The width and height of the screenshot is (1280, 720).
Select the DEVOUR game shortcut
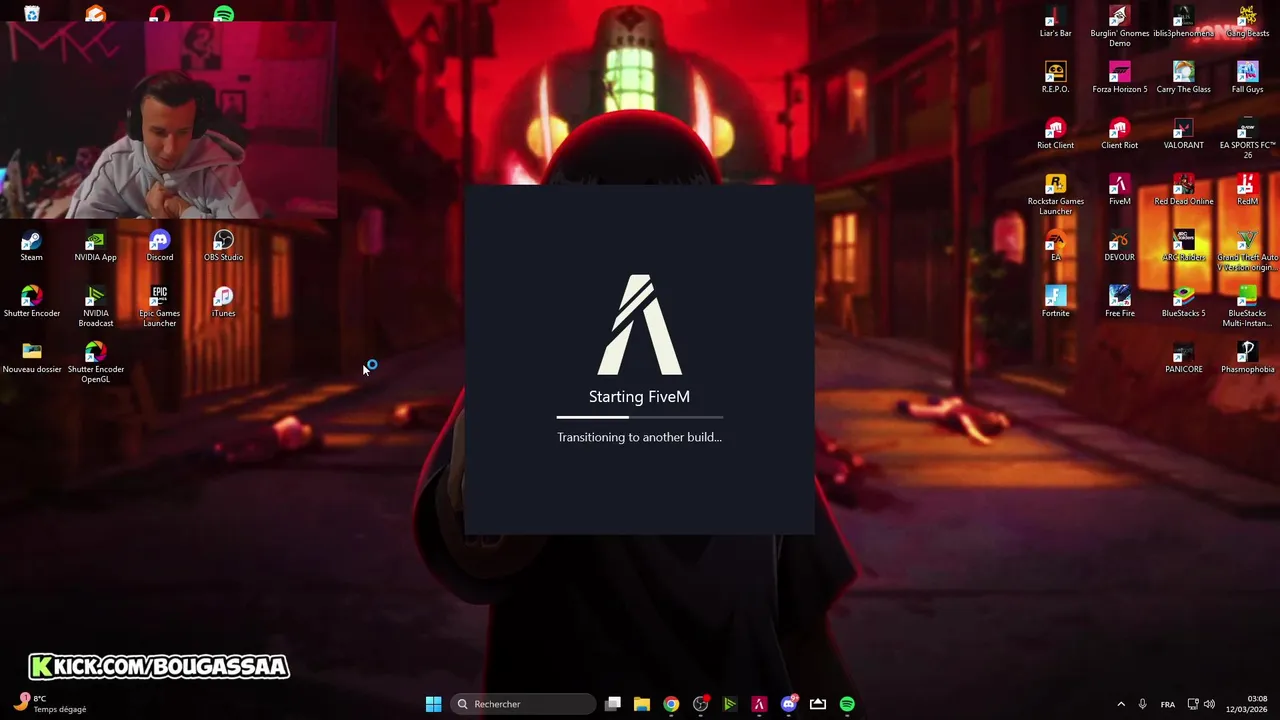(x=1119, y=246)
